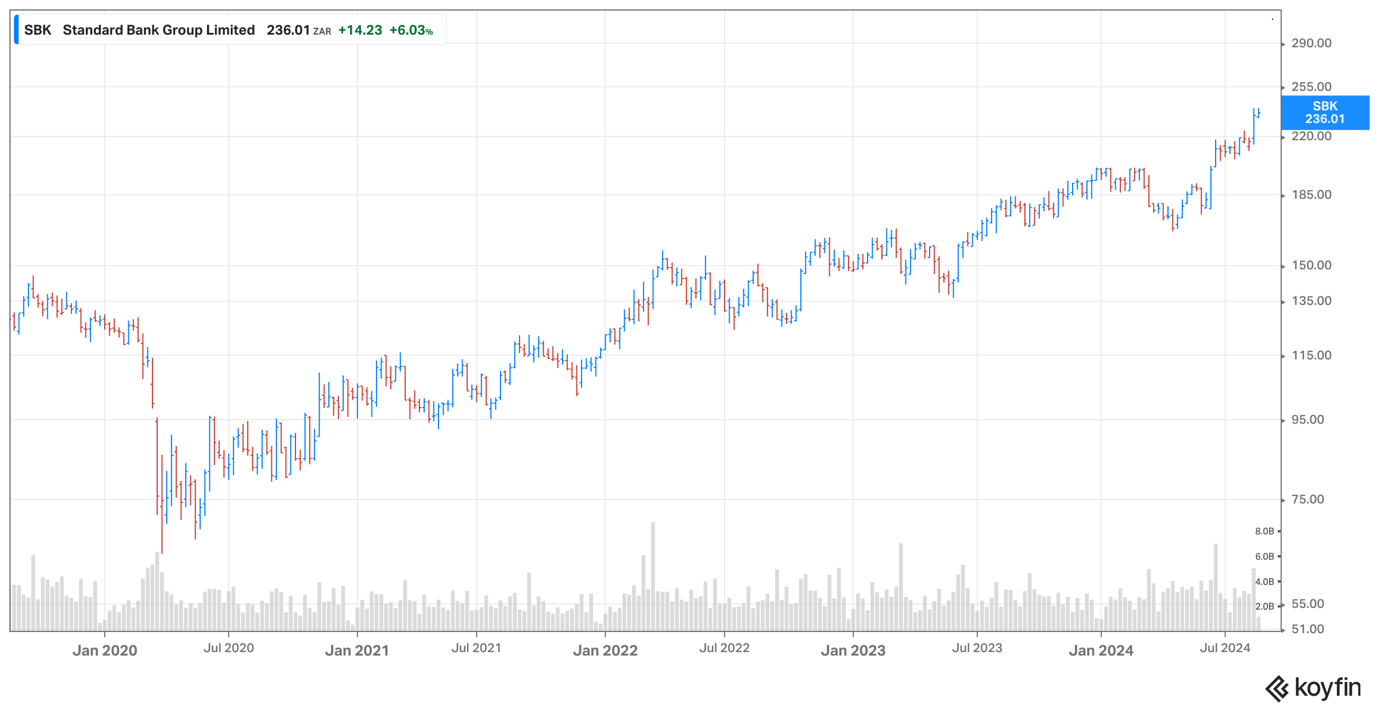Click the Jul 2023 date label
This screenshot has width=1379, height=712.
click(x=976, y=648)
